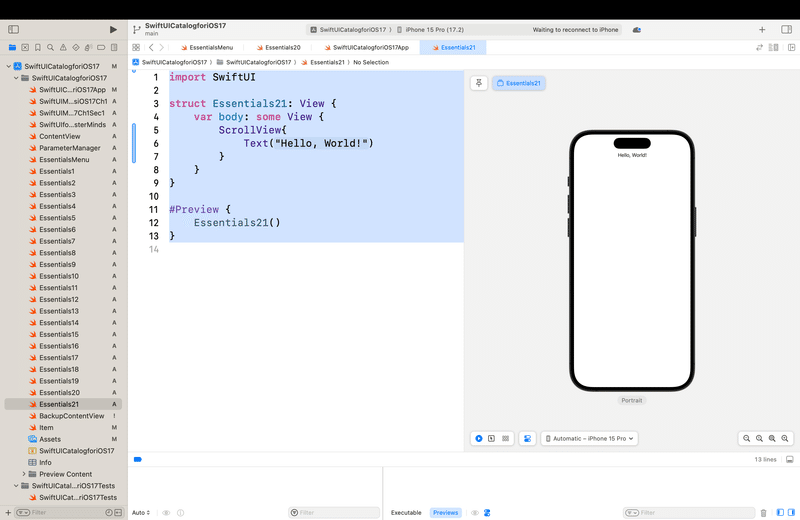Click the SwiftUICatalogforiOS17 scheme selector
This screenshot has width=800, height=520.
[348, 30]
